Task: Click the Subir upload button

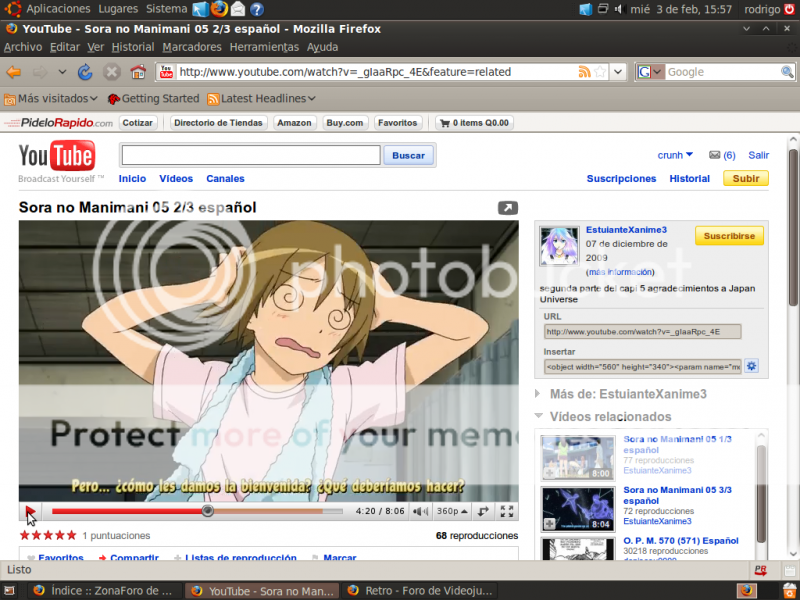Action: pyautogui.click(x=746, y=179)
